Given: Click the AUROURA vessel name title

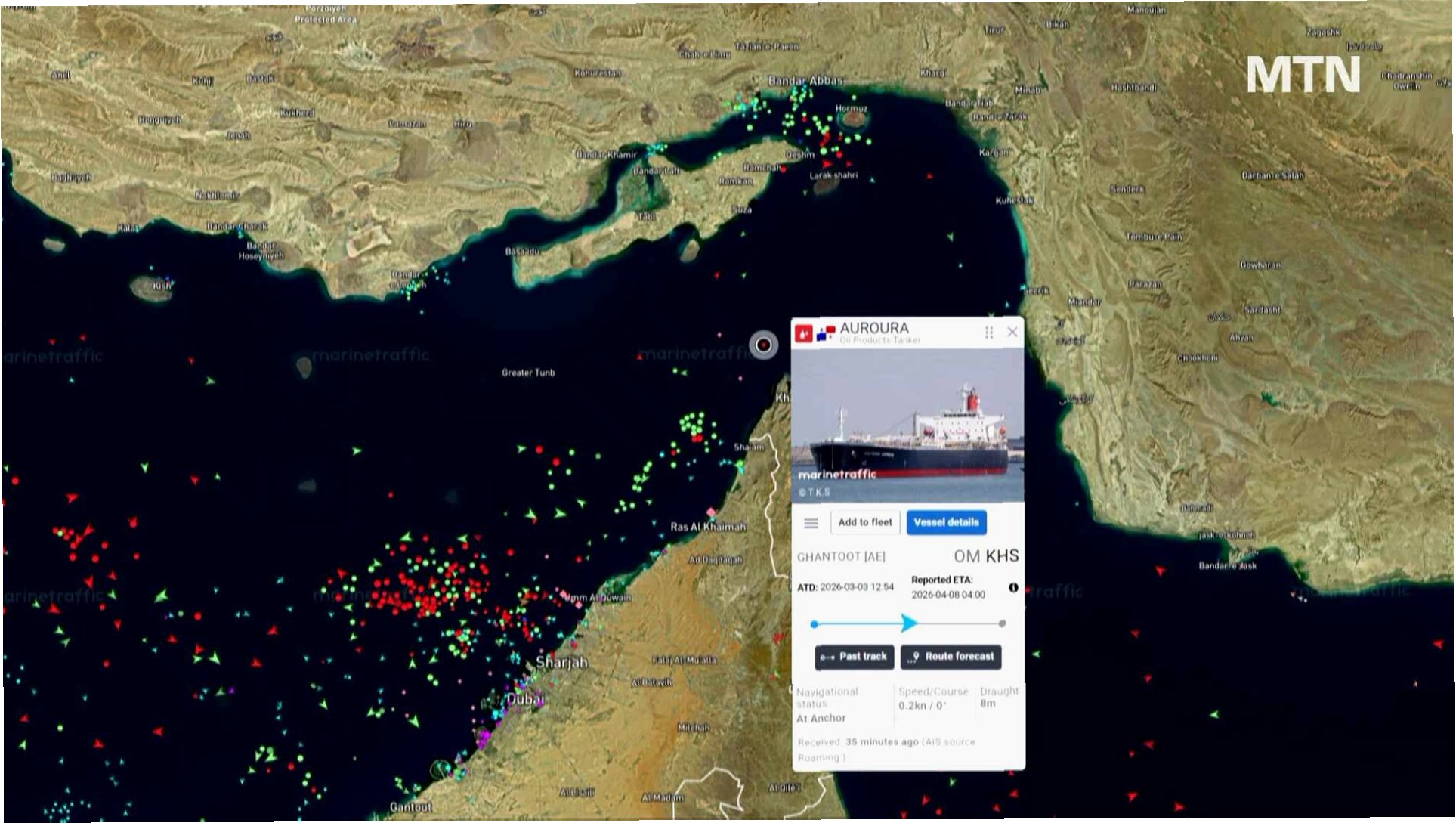Looking at the screenshot, I should (x=873, y=328).
